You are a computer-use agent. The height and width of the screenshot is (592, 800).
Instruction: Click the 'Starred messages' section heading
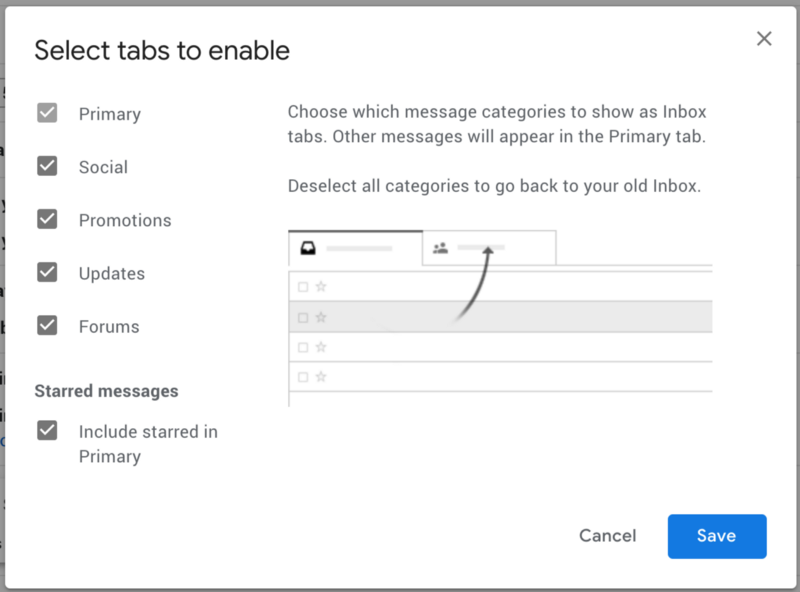[x=106, y=391]
